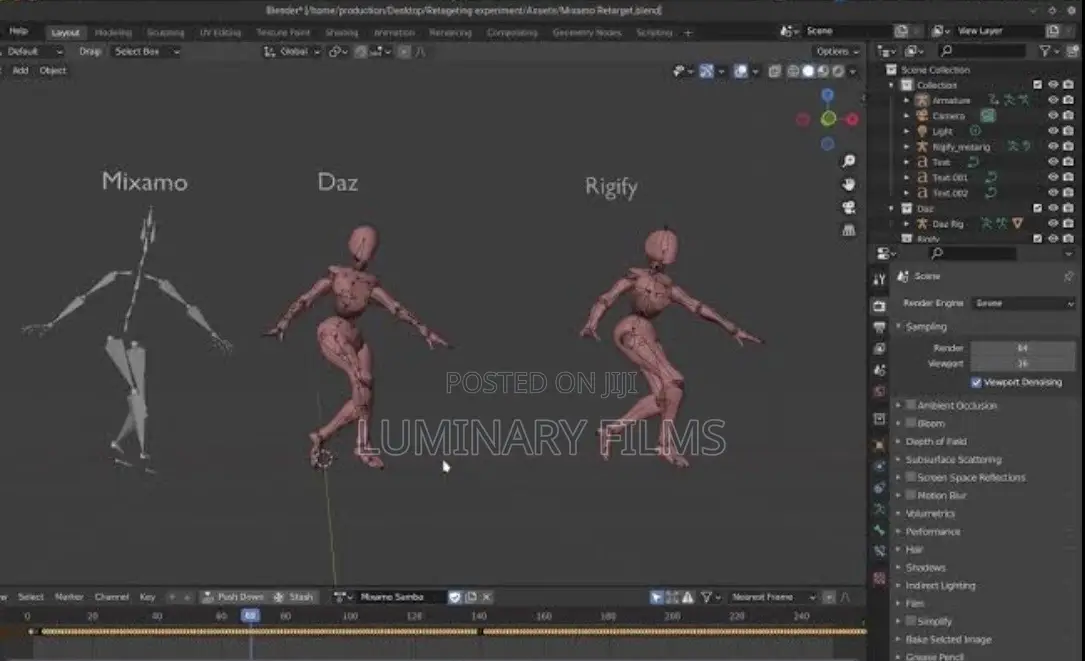
Task: Click the outliner filter funnel icon
Action: pyautogui.click(x=1046, y=51)
